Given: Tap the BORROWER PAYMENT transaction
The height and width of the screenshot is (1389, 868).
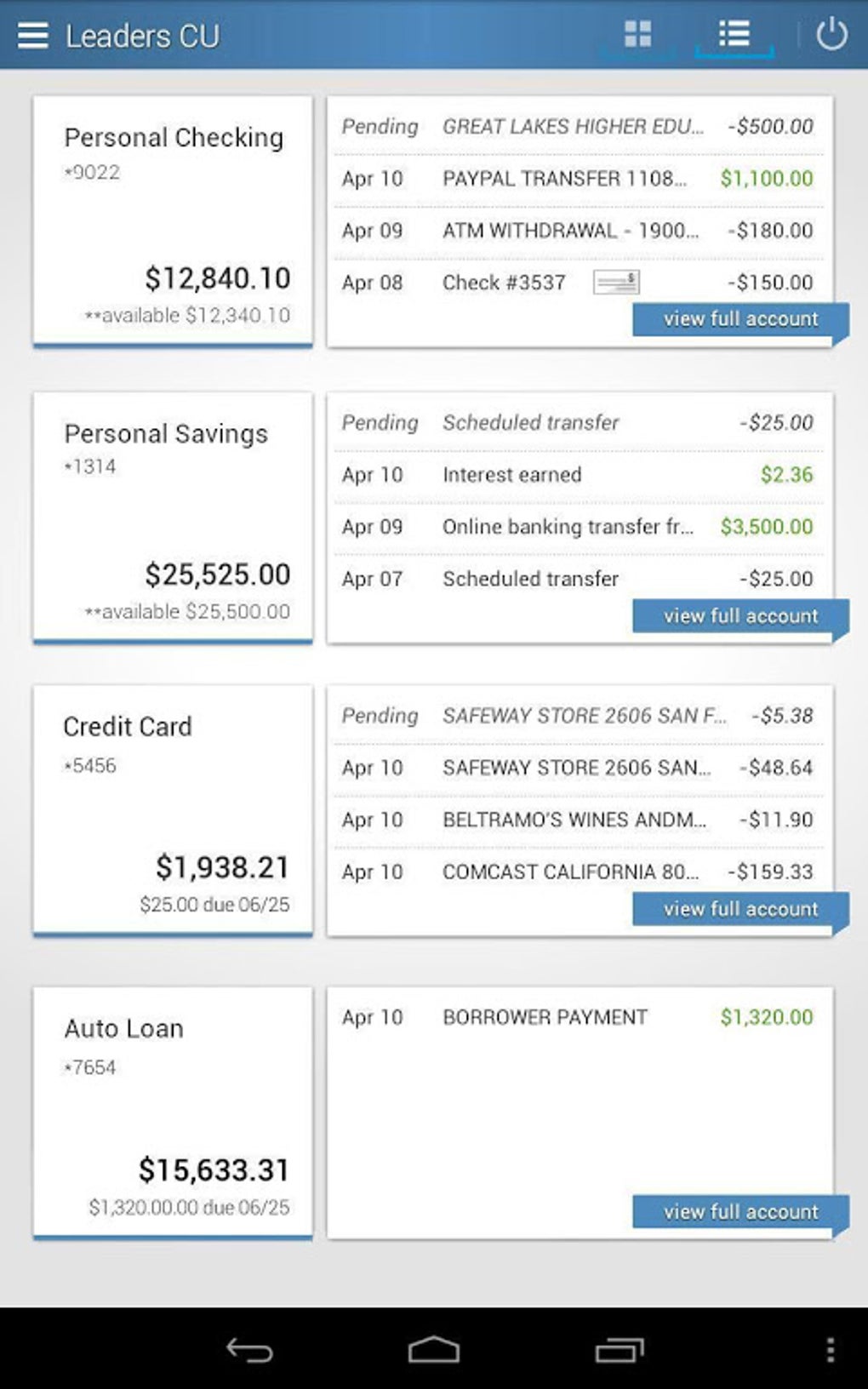Looking at the screenshot, I should [x=577, y=1017].
